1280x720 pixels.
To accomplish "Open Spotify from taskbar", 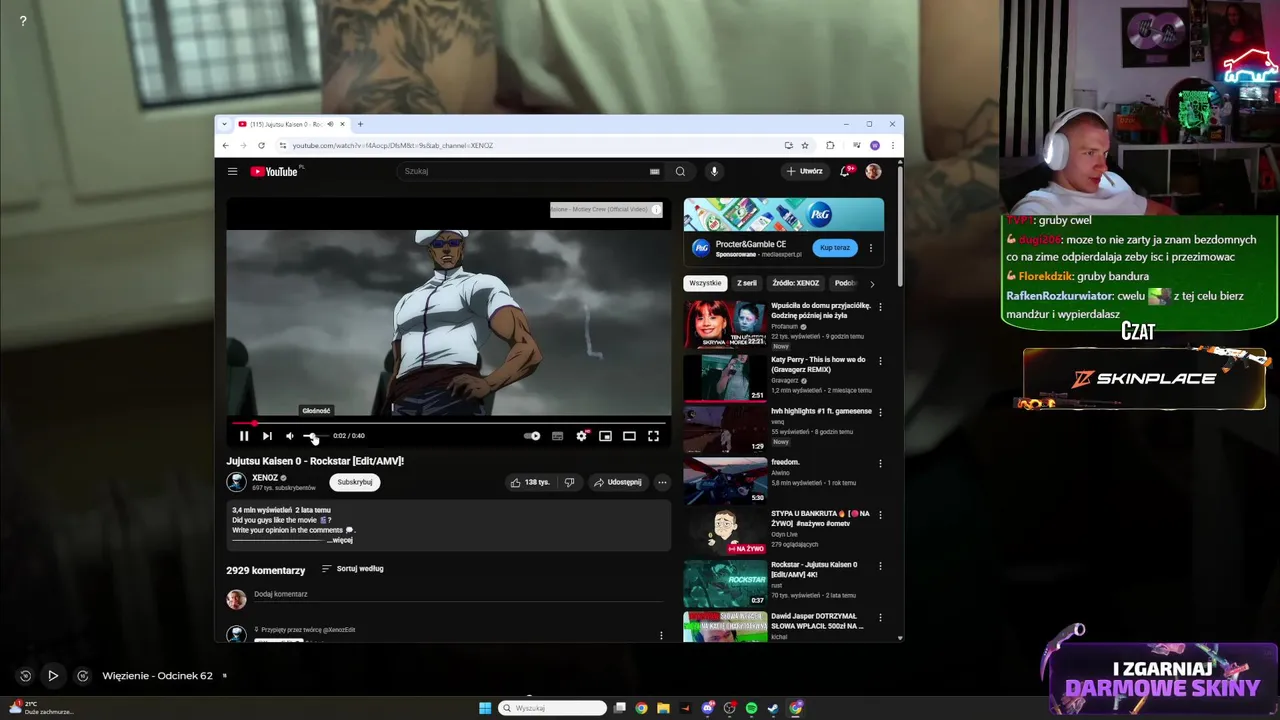I will coord(751,708).
